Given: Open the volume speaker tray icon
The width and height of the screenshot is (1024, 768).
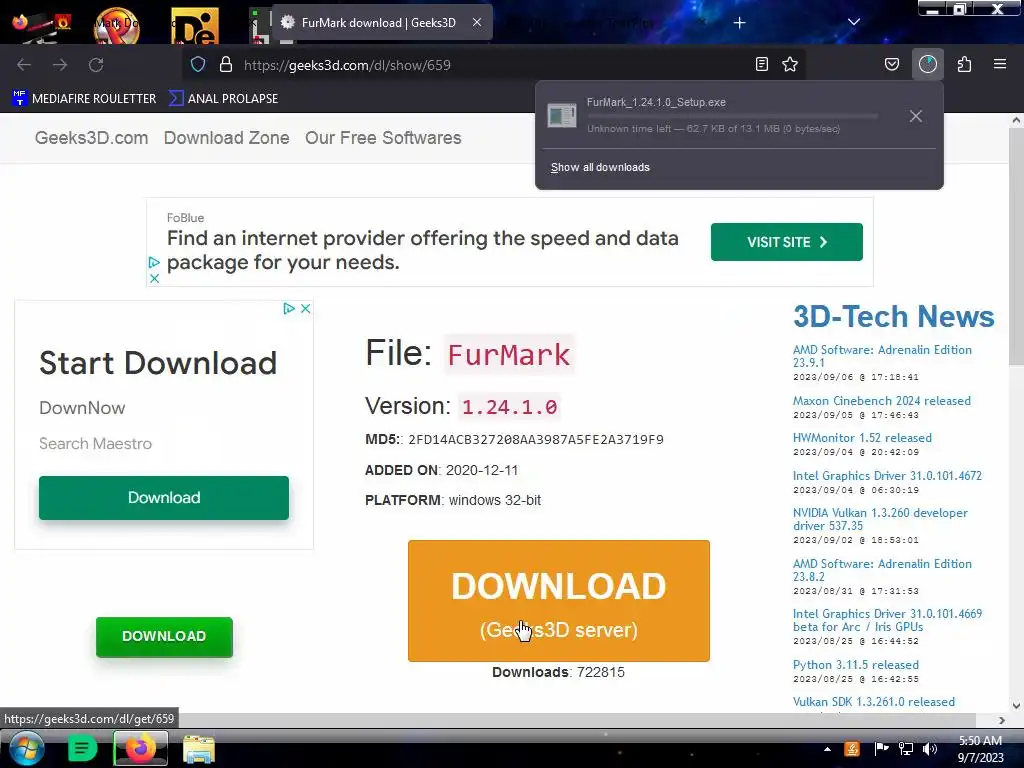Looking at the screenshot, I should tap(929, 749).
